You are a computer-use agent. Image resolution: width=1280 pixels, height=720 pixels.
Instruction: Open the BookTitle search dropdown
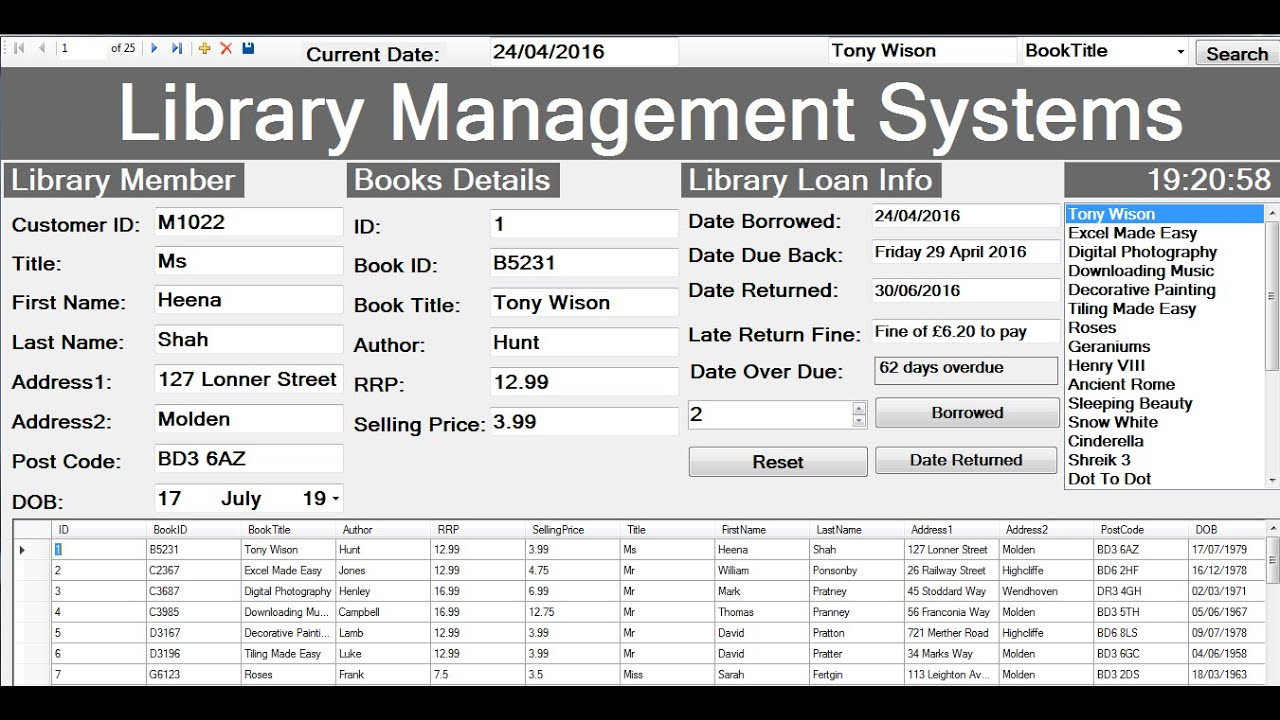[x=1180, y=52]
